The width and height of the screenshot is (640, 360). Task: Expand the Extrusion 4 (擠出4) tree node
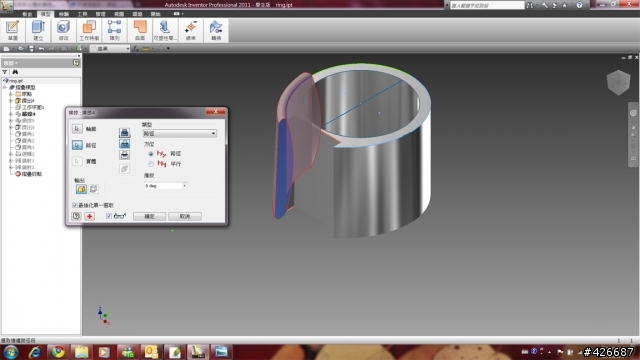click(x=11, y=100)
